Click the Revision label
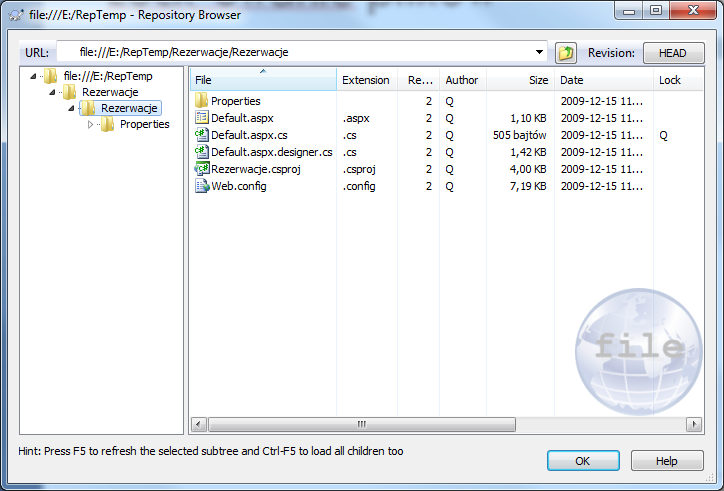The height and width of the screenshot is (491, 724). tap(611, 53)
